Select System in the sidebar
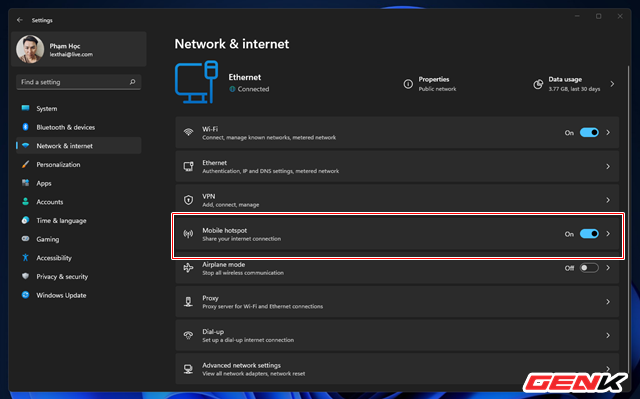 tap(79, 109)
